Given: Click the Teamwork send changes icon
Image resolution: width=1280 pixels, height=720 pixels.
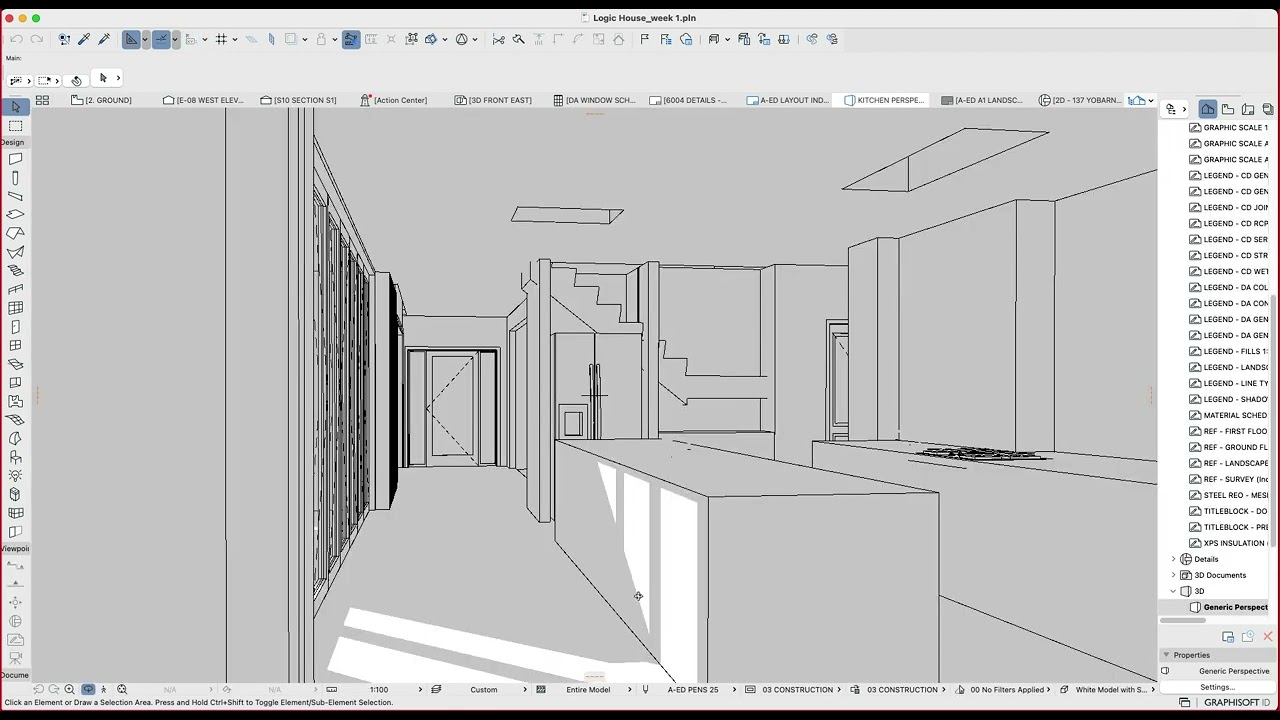Looking at the screenshot, I should (x=812, y=39).
